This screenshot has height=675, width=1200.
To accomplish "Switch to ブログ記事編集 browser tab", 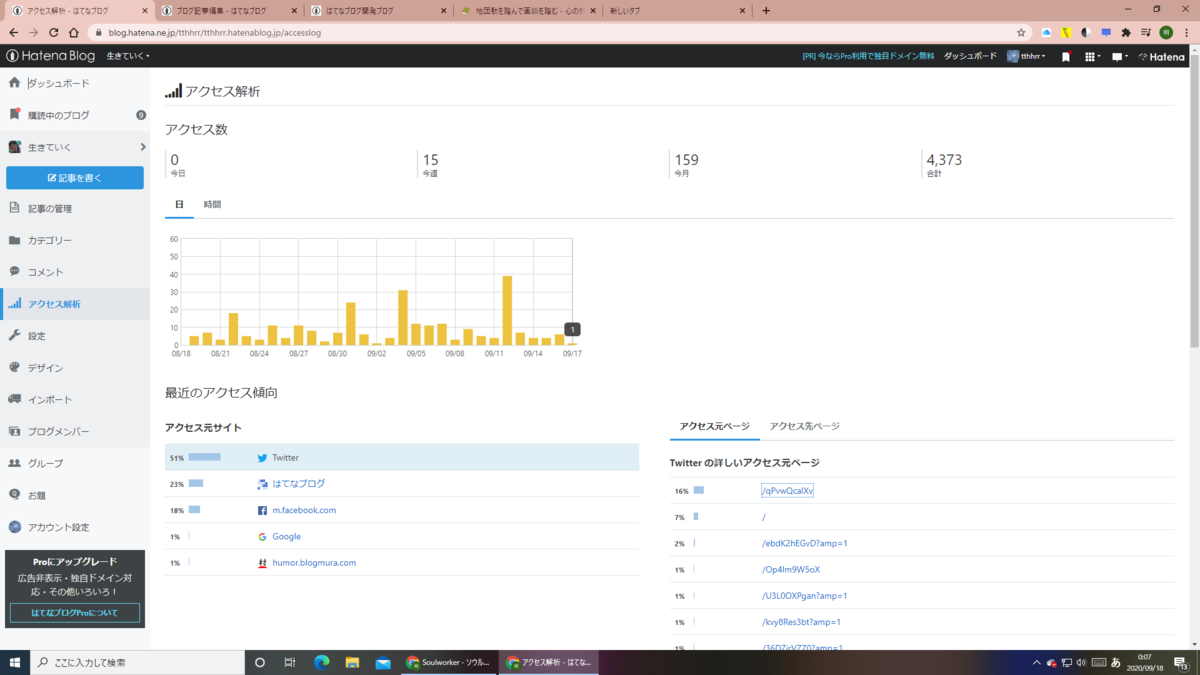I will point(228,11).
